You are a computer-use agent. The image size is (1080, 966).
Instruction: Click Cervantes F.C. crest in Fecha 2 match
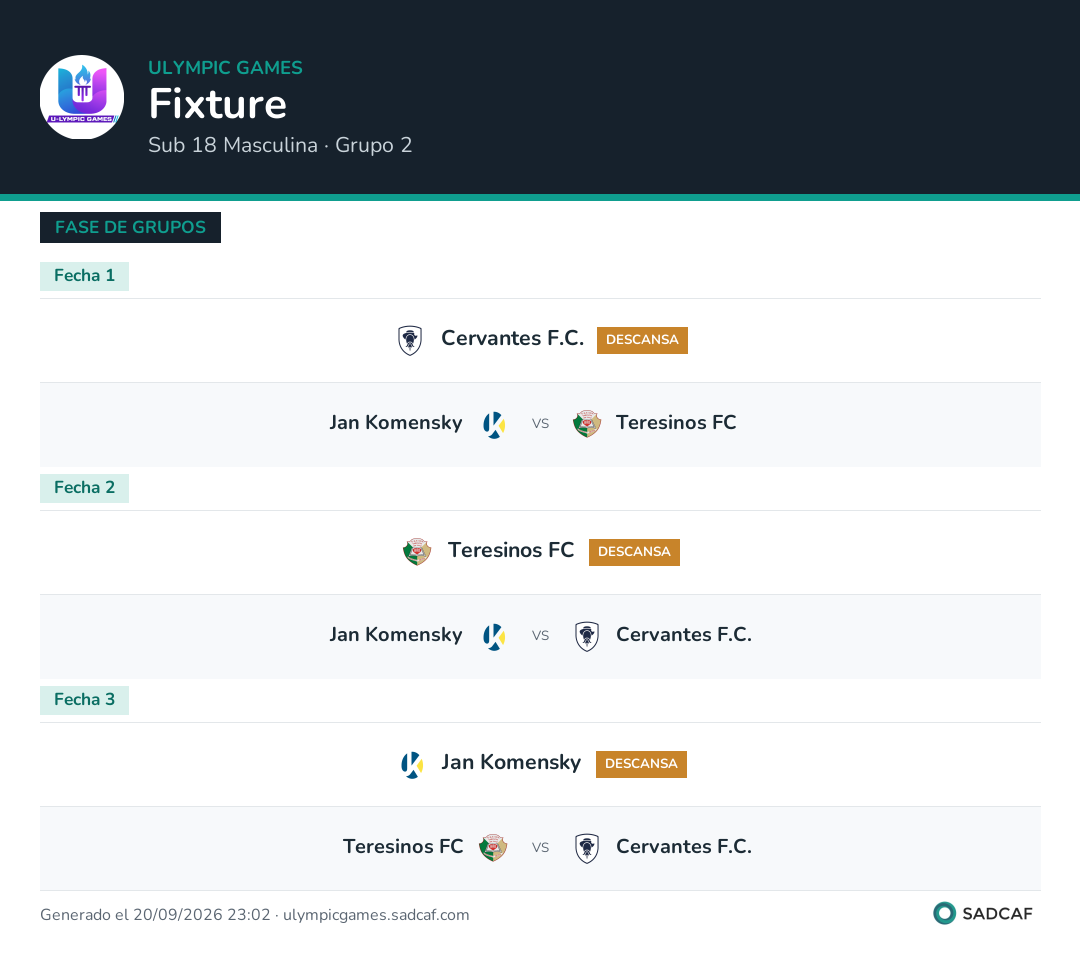[x=587, y=636]
